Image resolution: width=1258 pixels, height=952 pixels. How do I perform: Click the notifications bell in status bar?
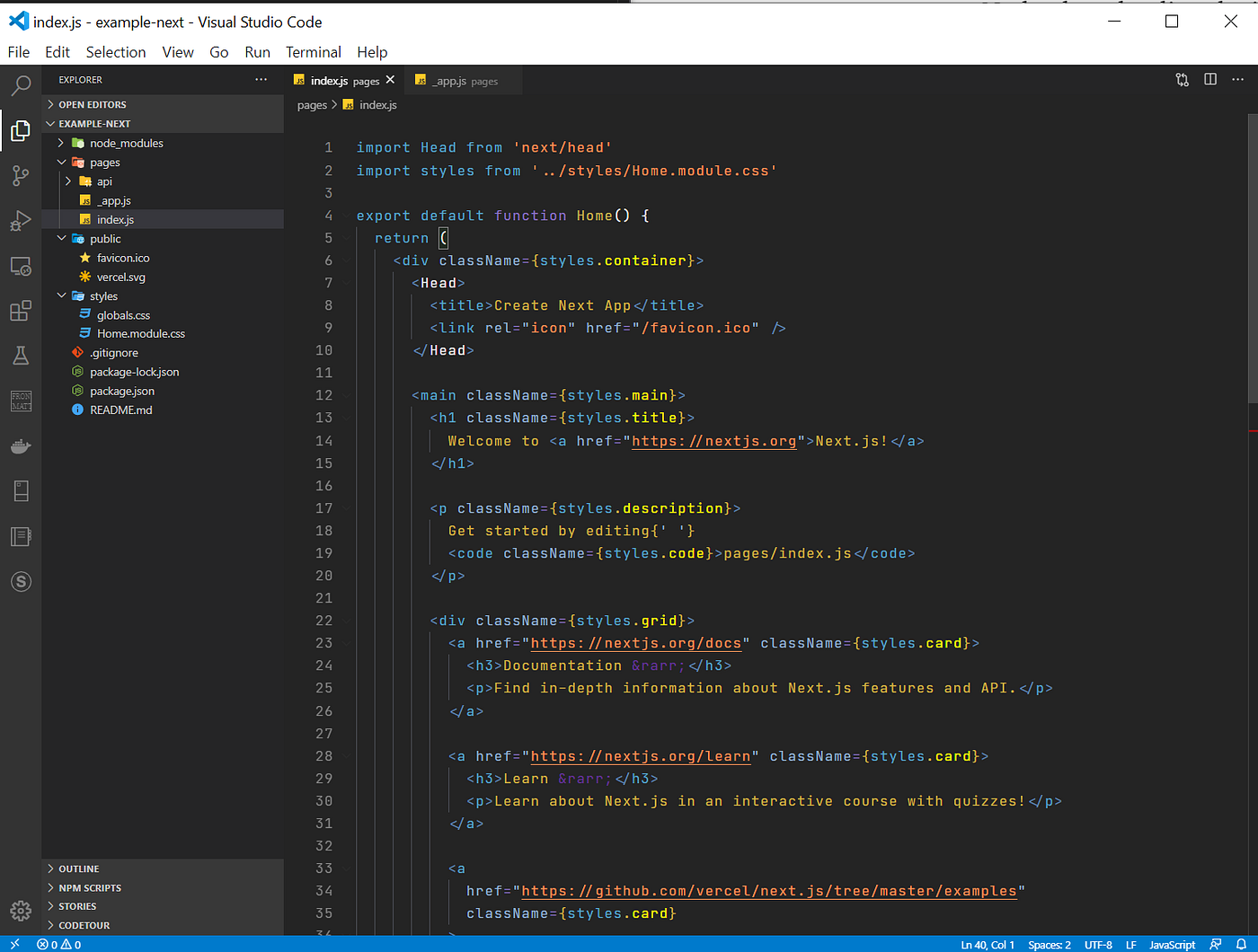(x=1241, y=944)
